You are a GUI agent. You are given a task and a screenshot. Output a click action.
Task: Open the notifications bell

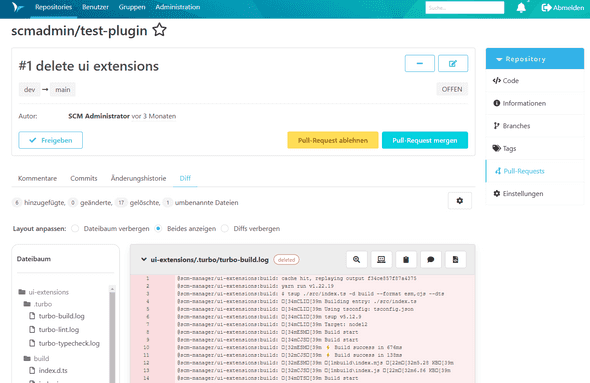pos(521,8)
